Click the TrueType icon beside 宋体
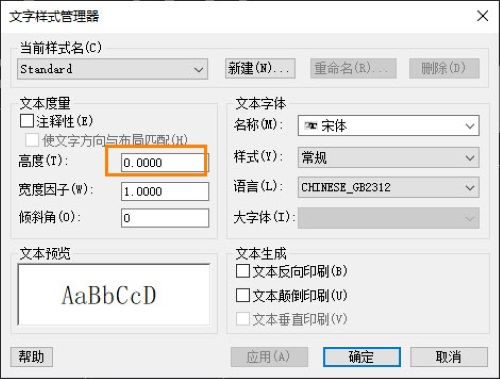Viewport: 500px width, 379px height. point(311,126)
